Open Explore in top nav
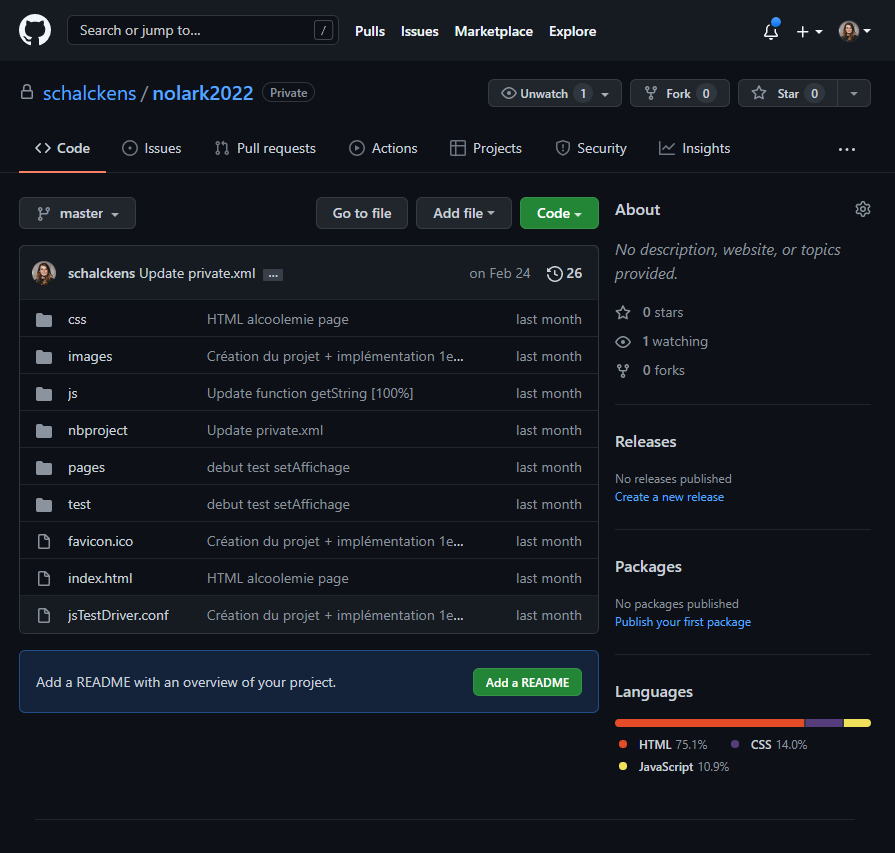This screenshot has height=853, width=895. point(573,31)
